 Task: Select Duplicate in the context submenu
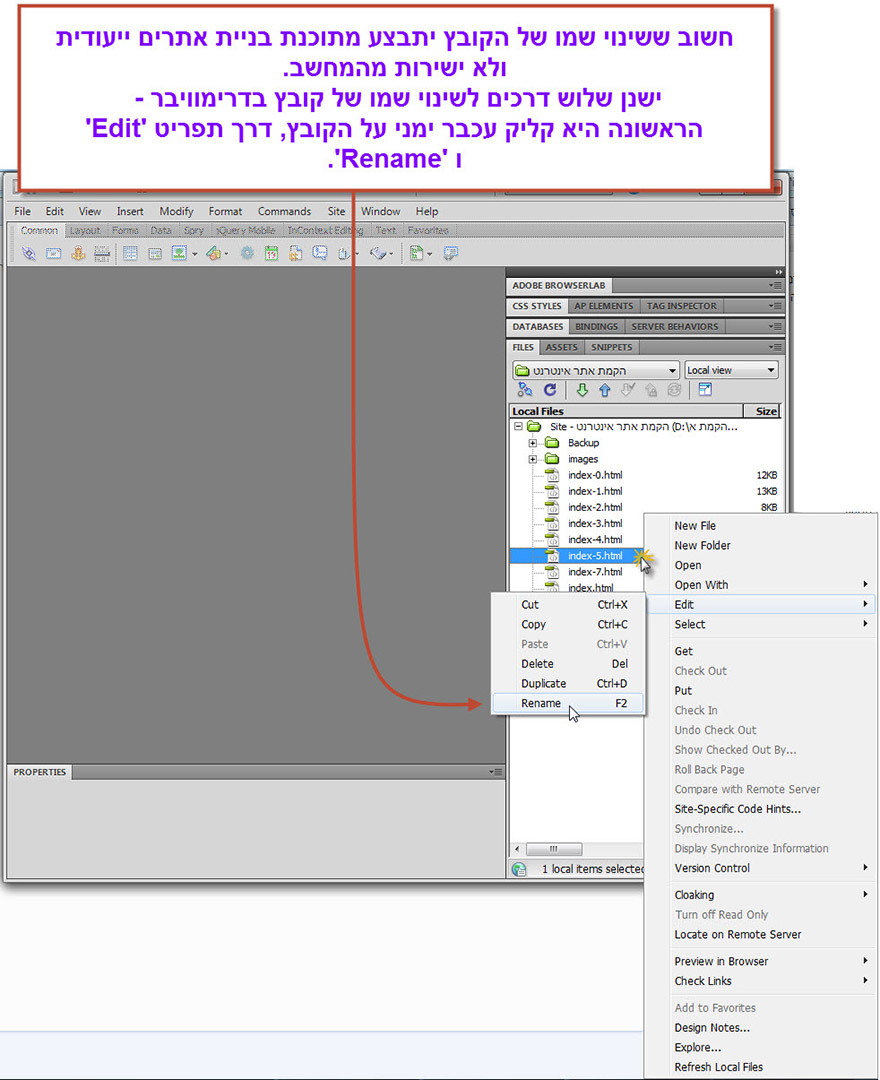[x=543, y=684]
